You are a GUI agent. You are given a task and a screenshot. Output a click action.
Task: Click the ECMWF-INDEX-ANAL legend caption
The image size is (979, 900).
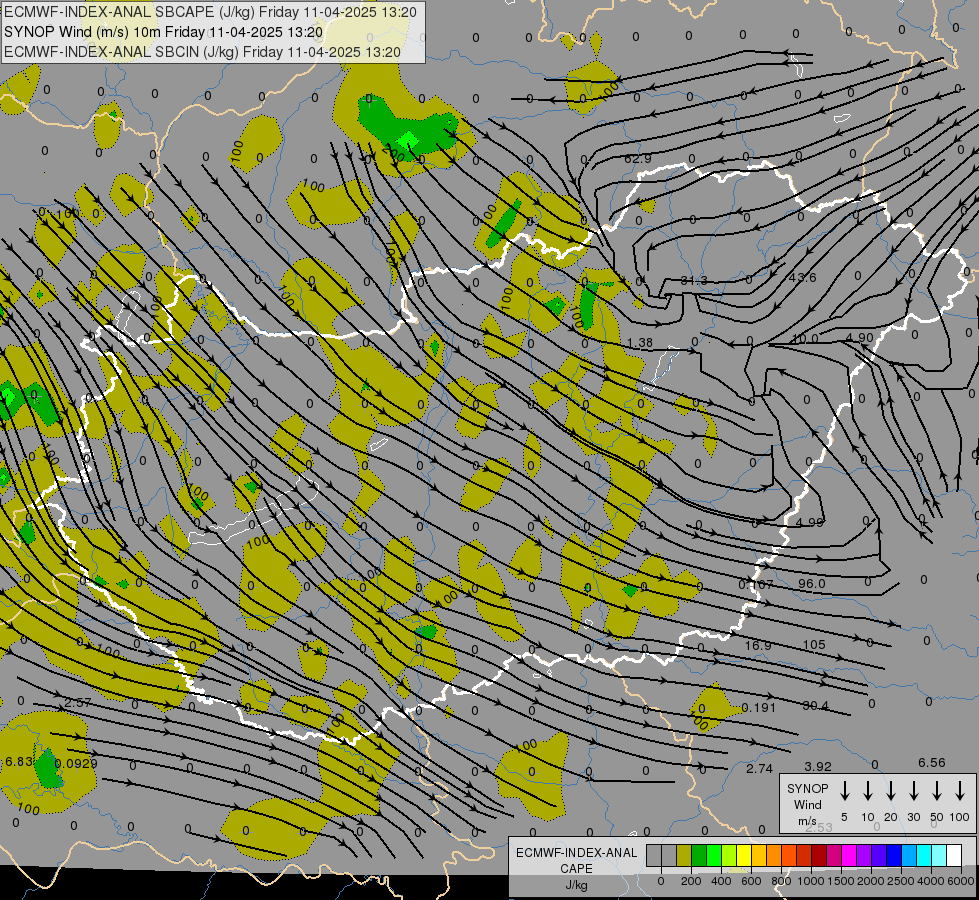point(576,853)
